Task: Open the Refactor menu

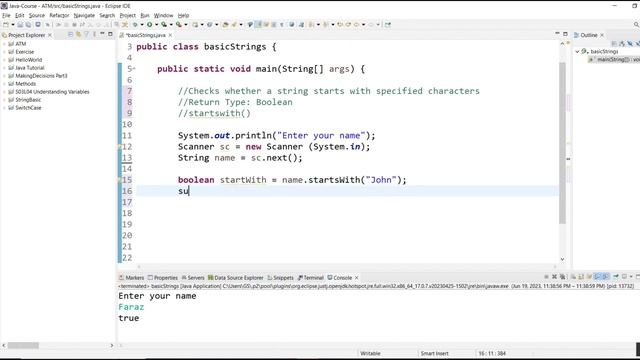Action: click(x=59, y=15)
